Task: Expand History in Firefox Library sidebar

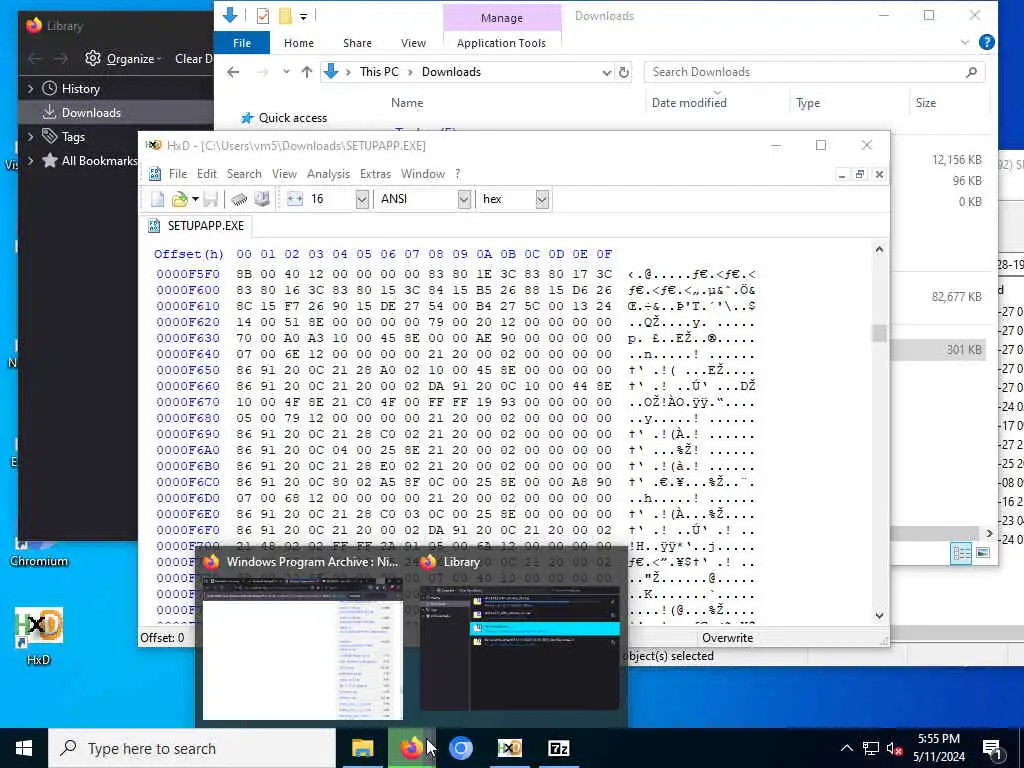Action: (30, 88)
